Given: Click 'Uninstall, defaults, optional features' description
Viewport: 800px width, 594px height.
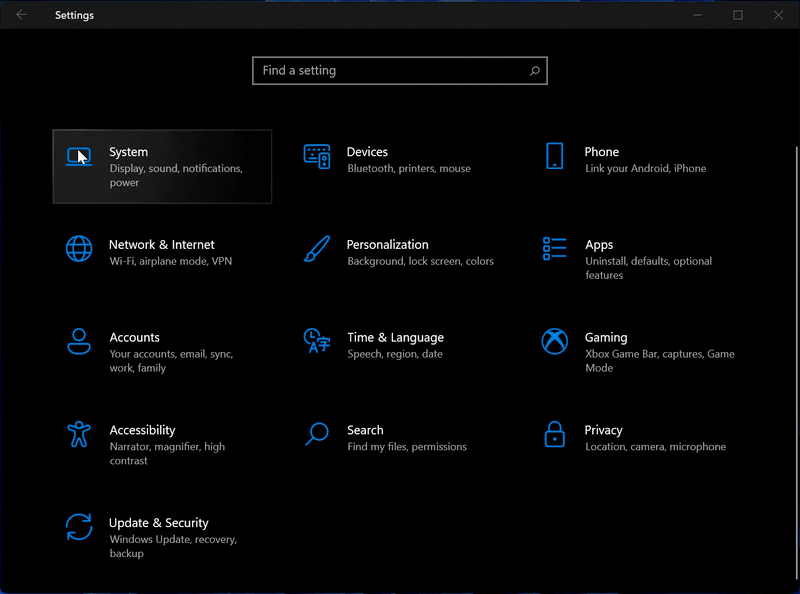Looking at the screenshot, I should pos(648,268).
